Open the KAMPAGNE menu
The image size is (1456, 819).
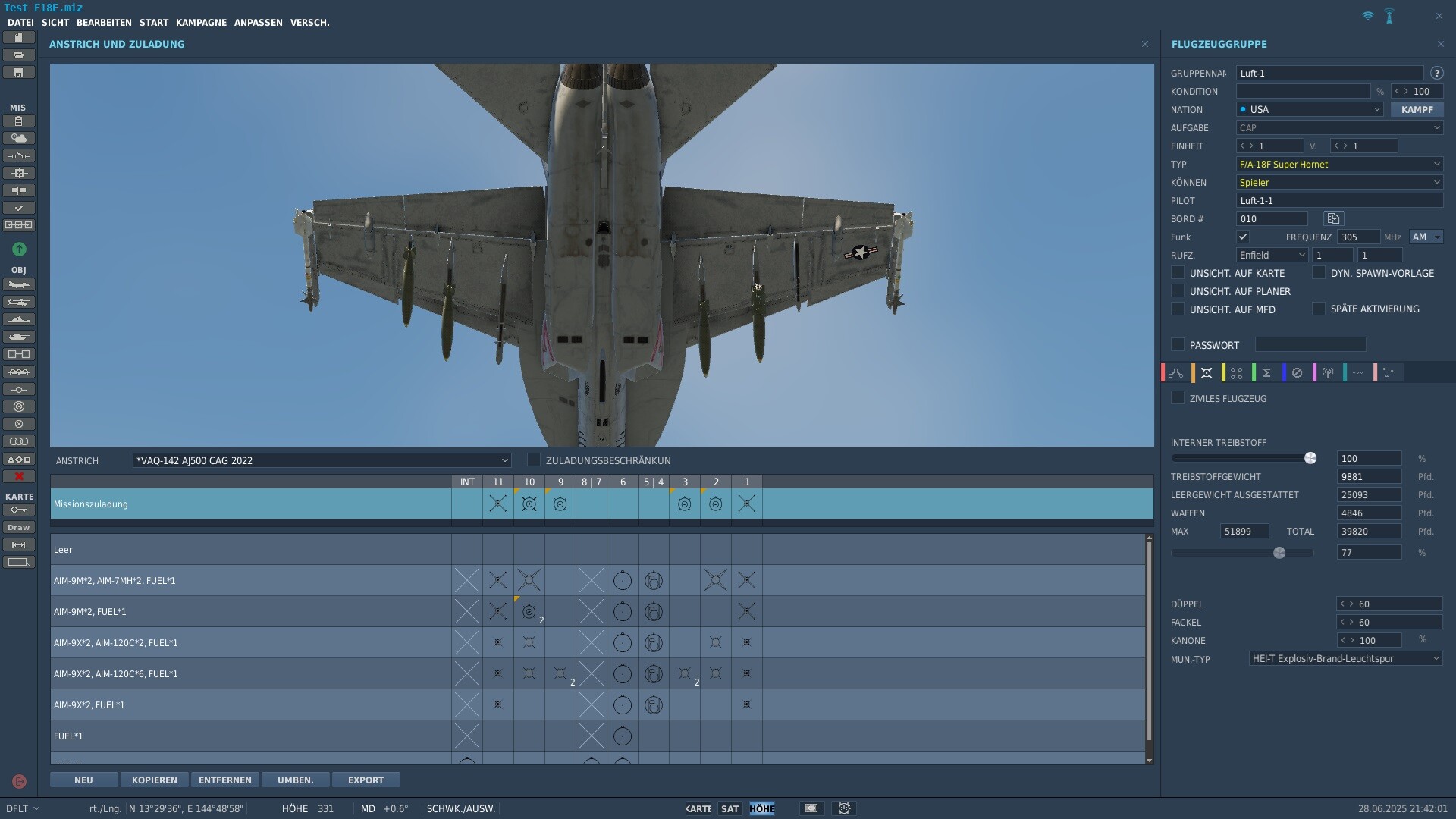201,23
